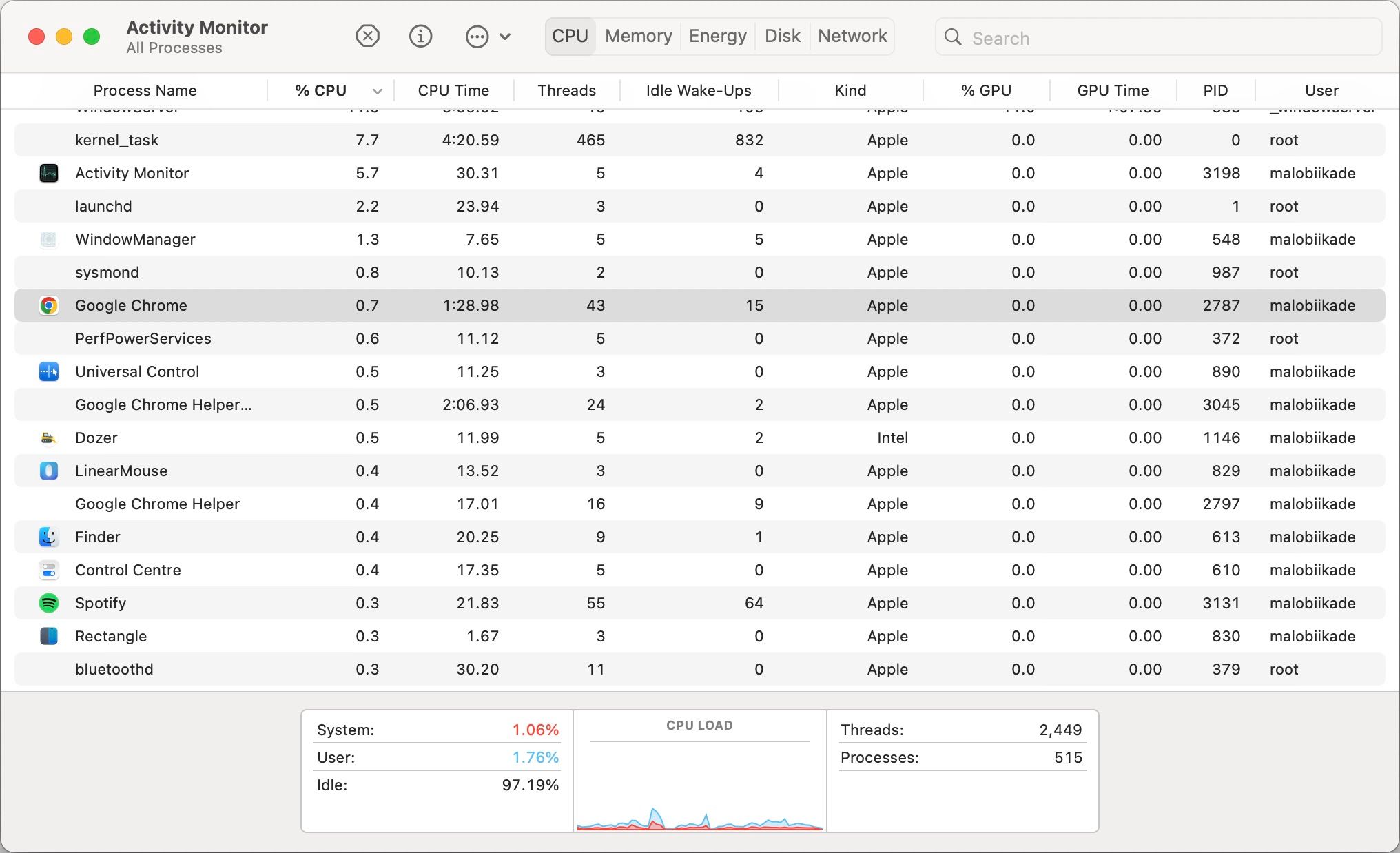Click CPU Time value 2:06.93
This screenshot has height=853, width=1400.
pos(471,404)
